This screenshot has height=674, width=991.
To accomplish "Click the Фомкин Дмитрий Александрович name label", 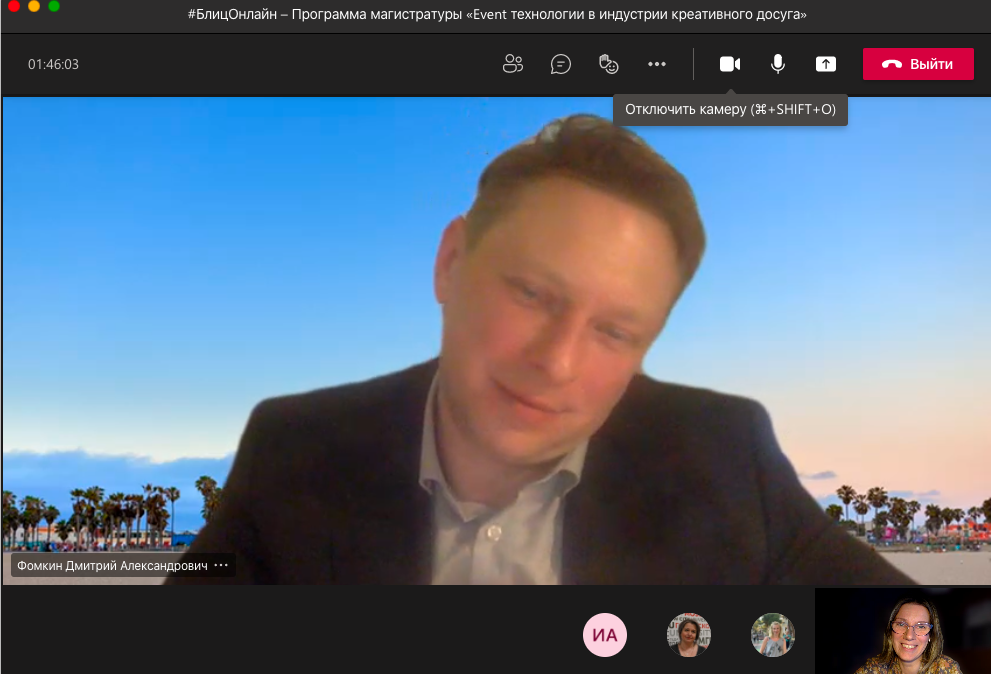I will click(110, 565).
